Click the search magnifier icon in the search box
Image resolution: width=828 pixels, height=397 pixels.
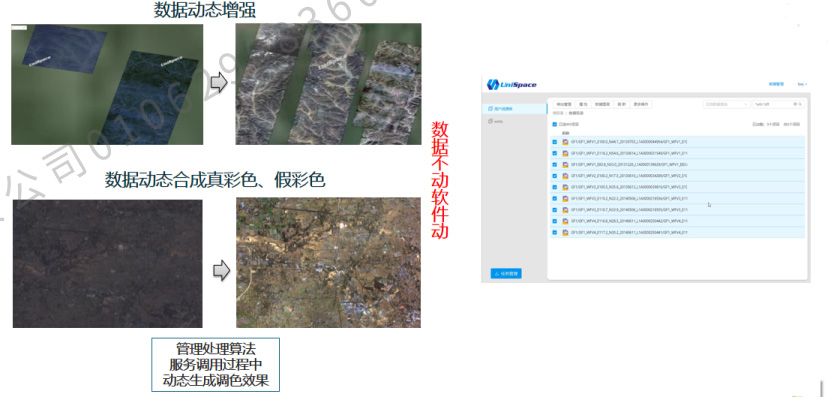point(800,105)
